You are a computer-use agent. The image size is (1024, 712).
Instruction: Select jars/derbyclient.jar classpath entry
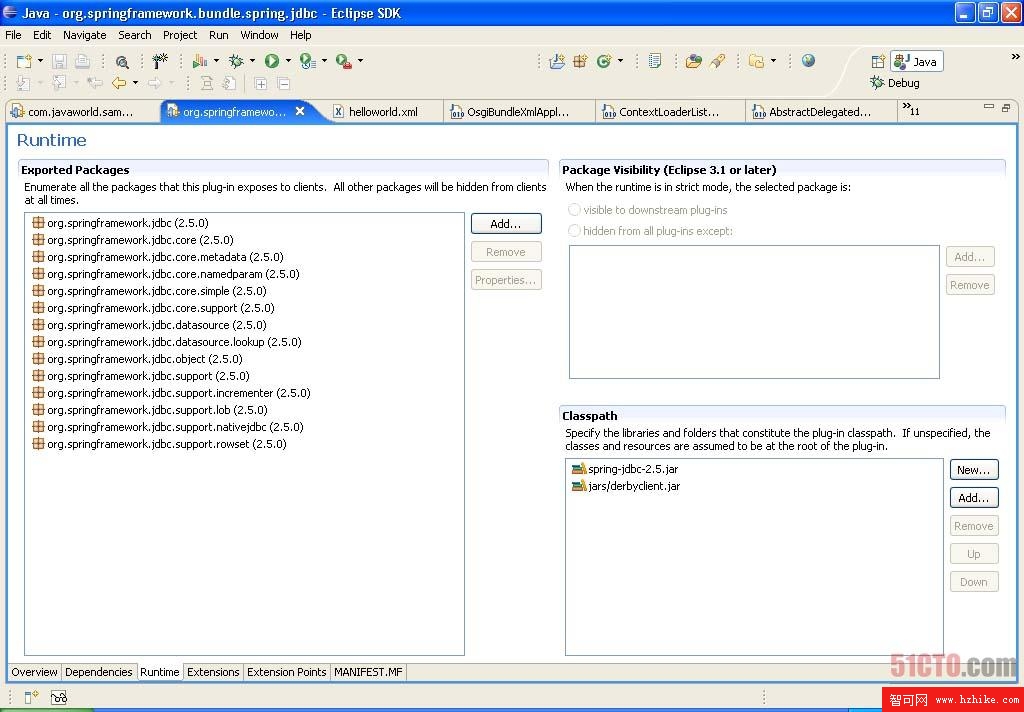pos(626,486)
